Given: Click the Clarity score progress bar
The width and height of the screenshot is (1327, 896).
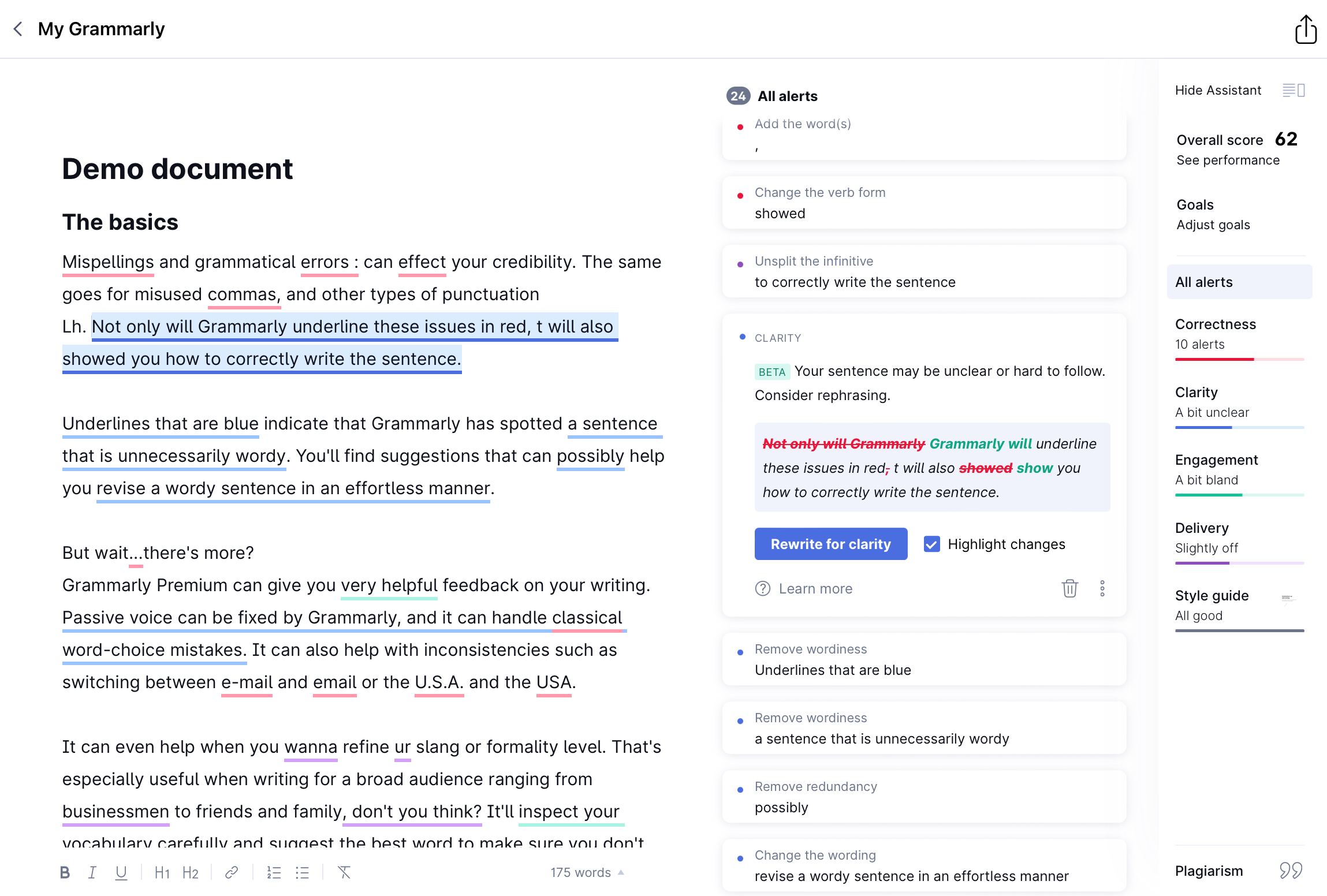Looking at the screenshot, I should click(1239, 427).
